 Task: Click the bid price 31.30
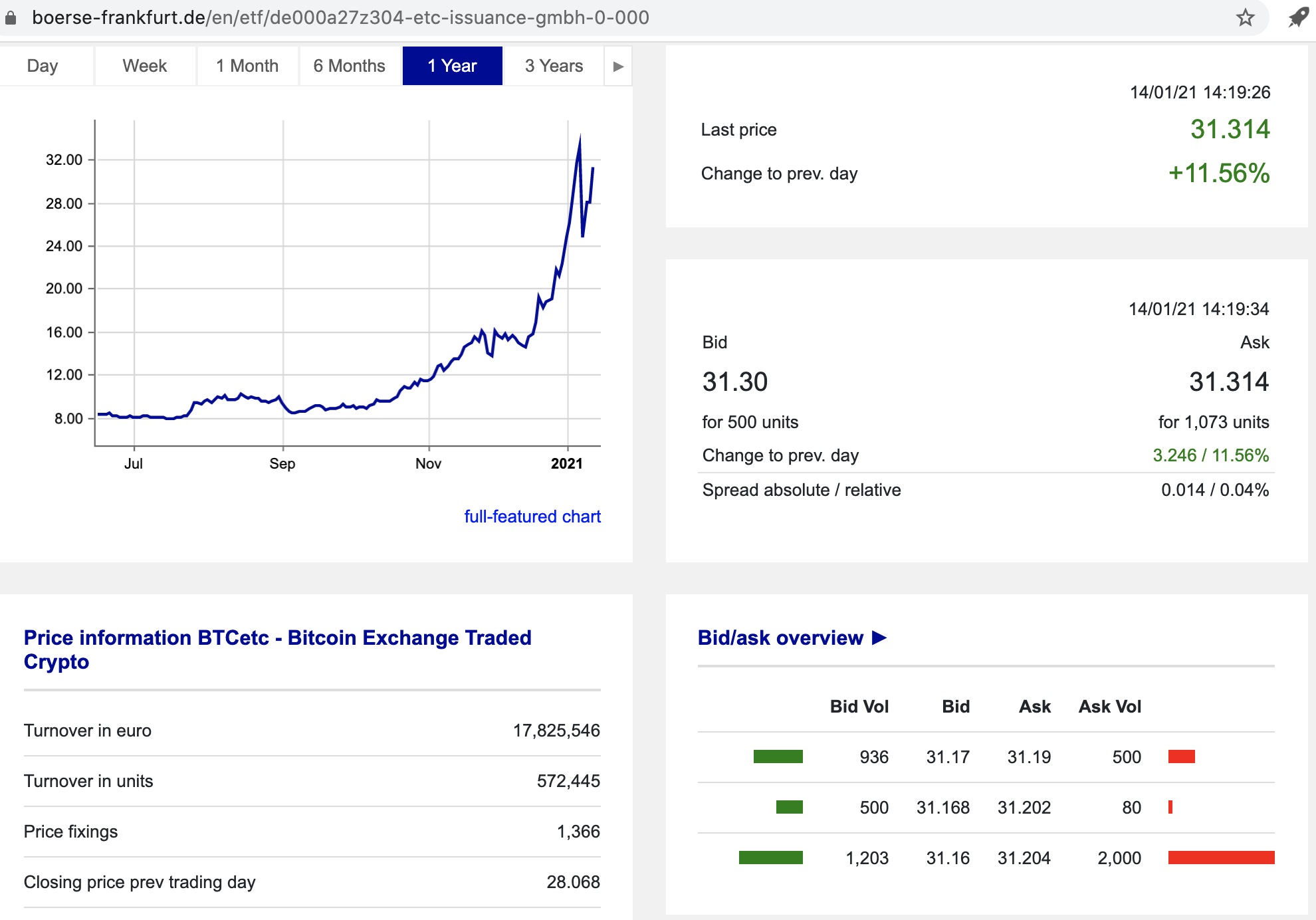pyautogui.click(x=735, y=382)
